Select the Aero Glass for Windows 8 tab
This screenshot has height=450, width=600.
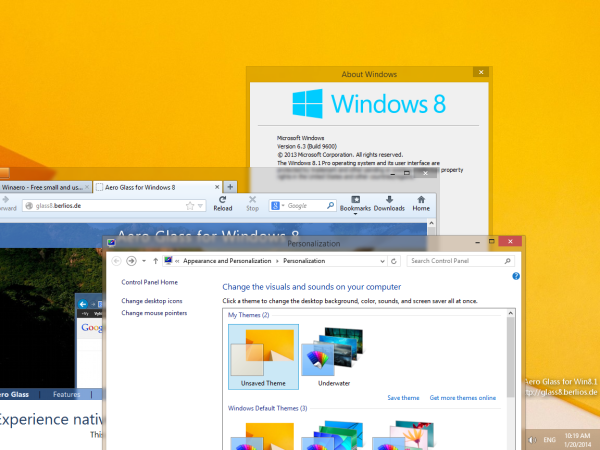[x=158, y=187]
